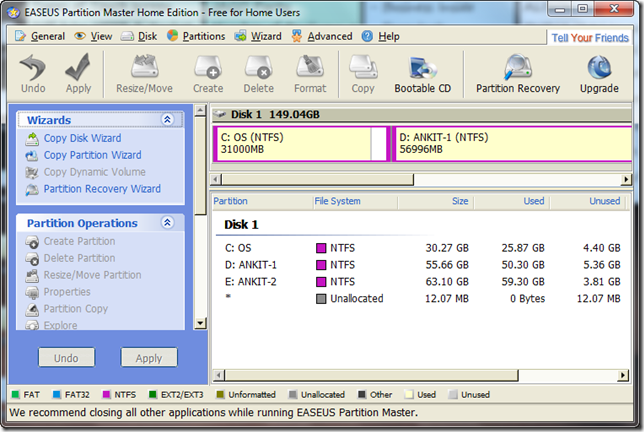
Task: Open the Wizard menu
Action: tap(258, 37)
